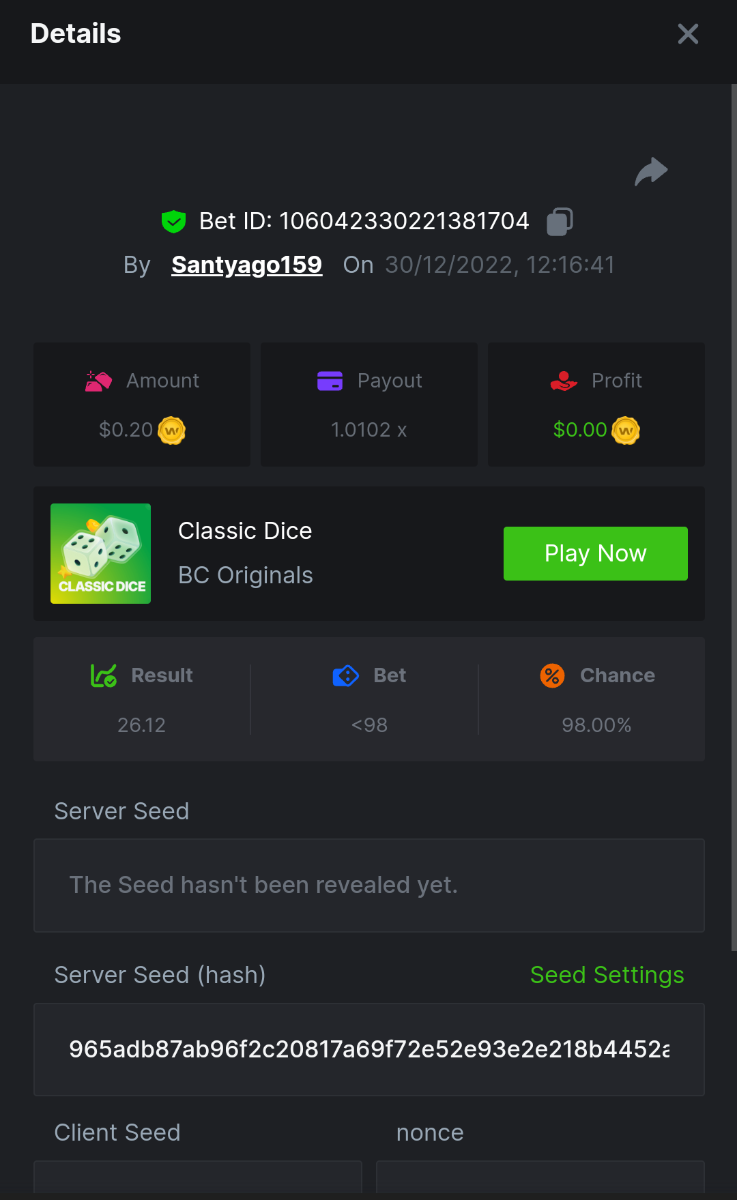Open Seed Settings link
This screenshot has width=737, height=1200.
(607, 975)
